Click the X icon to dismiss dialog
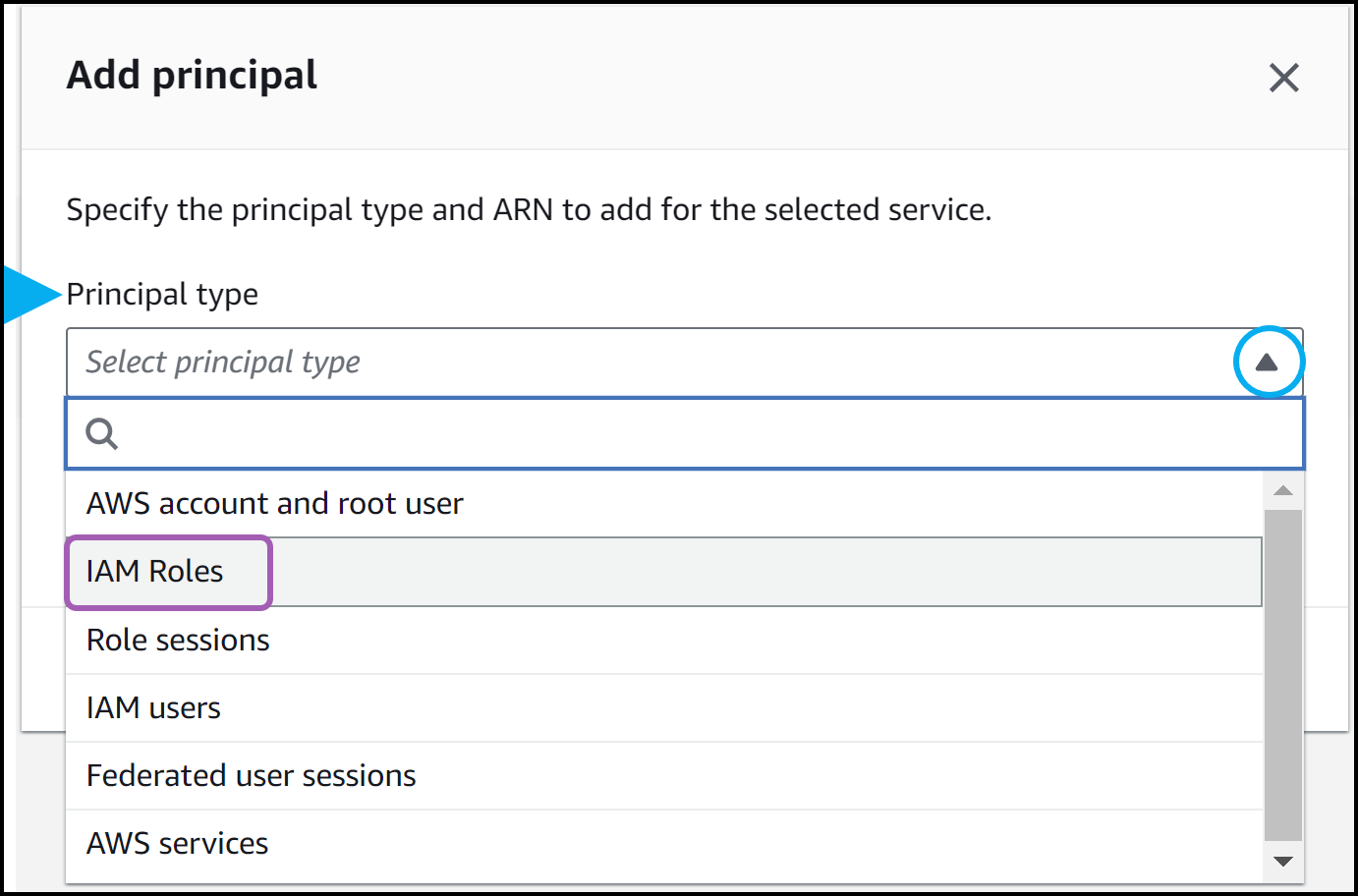The image size is (1358, 896). (x=1283, y=78)
